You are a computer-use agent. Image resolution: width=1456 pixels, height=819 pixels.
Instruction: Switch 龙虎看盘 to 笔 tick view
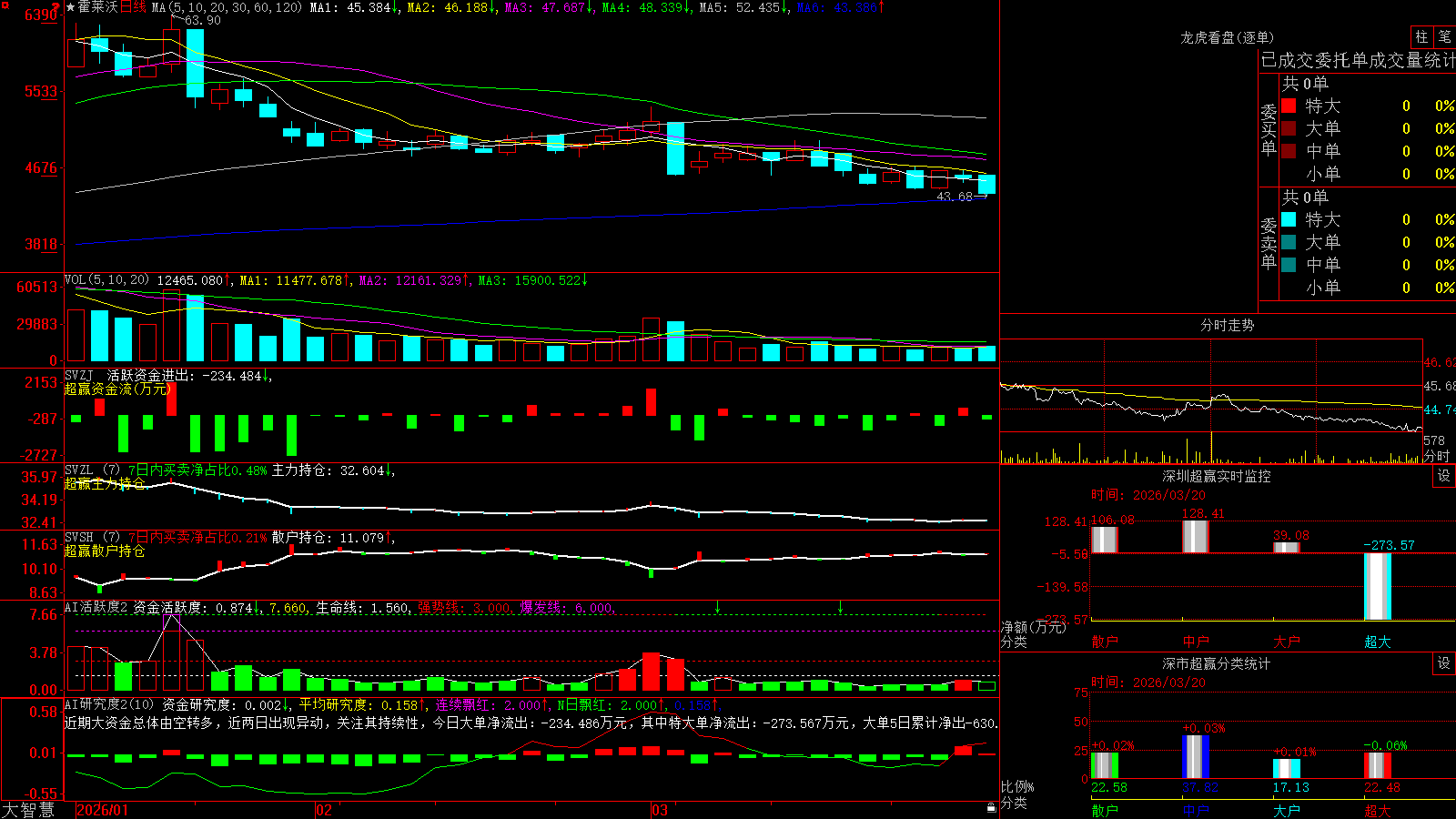pyautogui.click(x=1444, y=36)
